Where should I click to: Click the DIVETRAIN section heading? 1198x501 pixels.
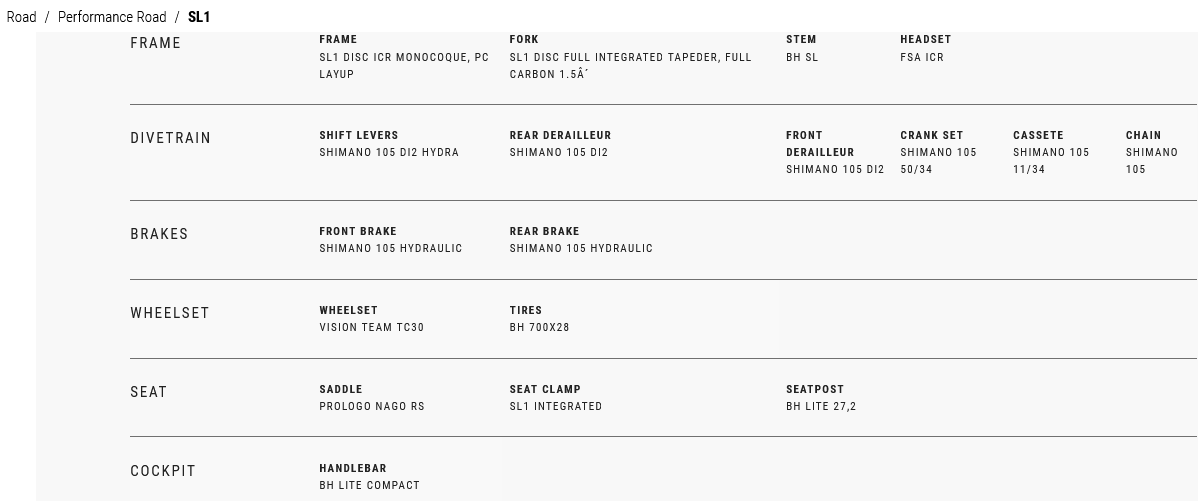[171, 138]
